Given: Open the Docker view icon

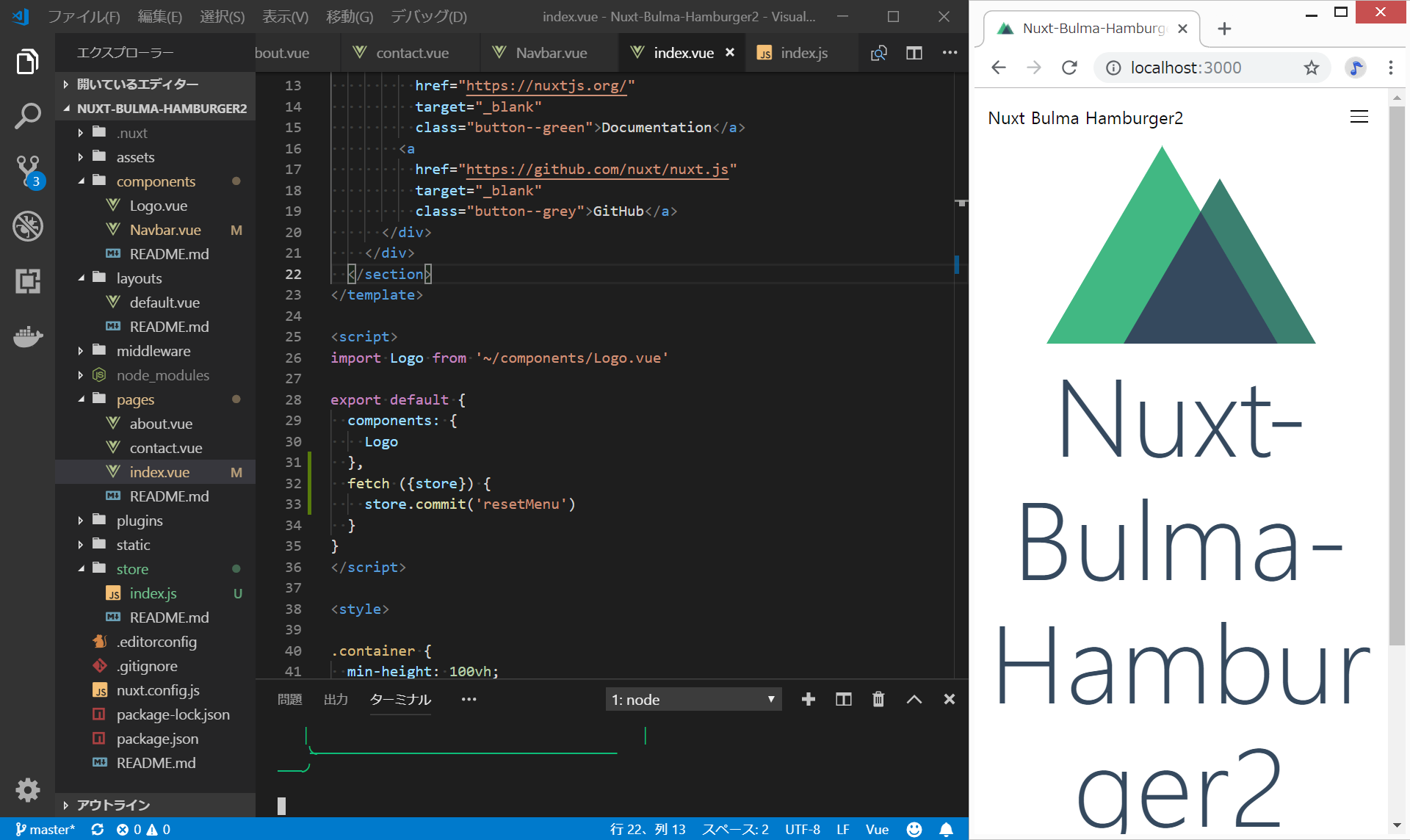Looking at the screenshot, I should tap(27, 336).
